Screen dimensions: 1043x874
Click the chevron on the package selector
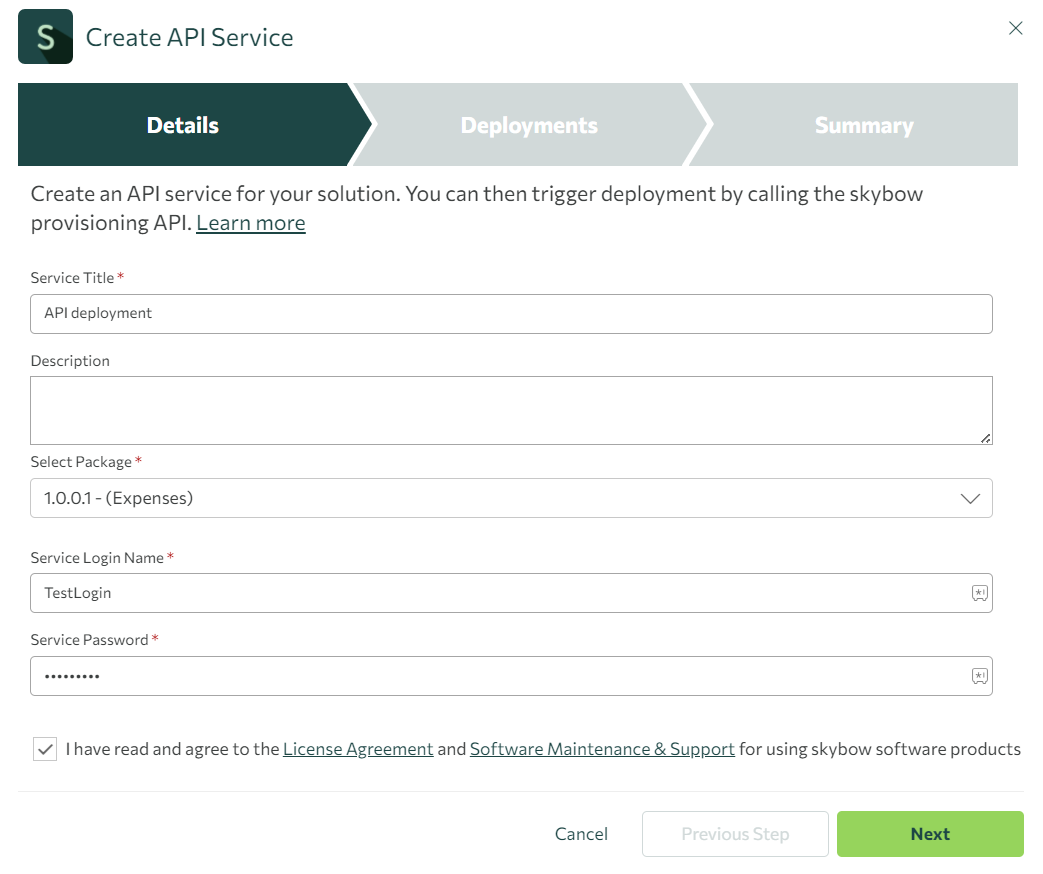969,498
